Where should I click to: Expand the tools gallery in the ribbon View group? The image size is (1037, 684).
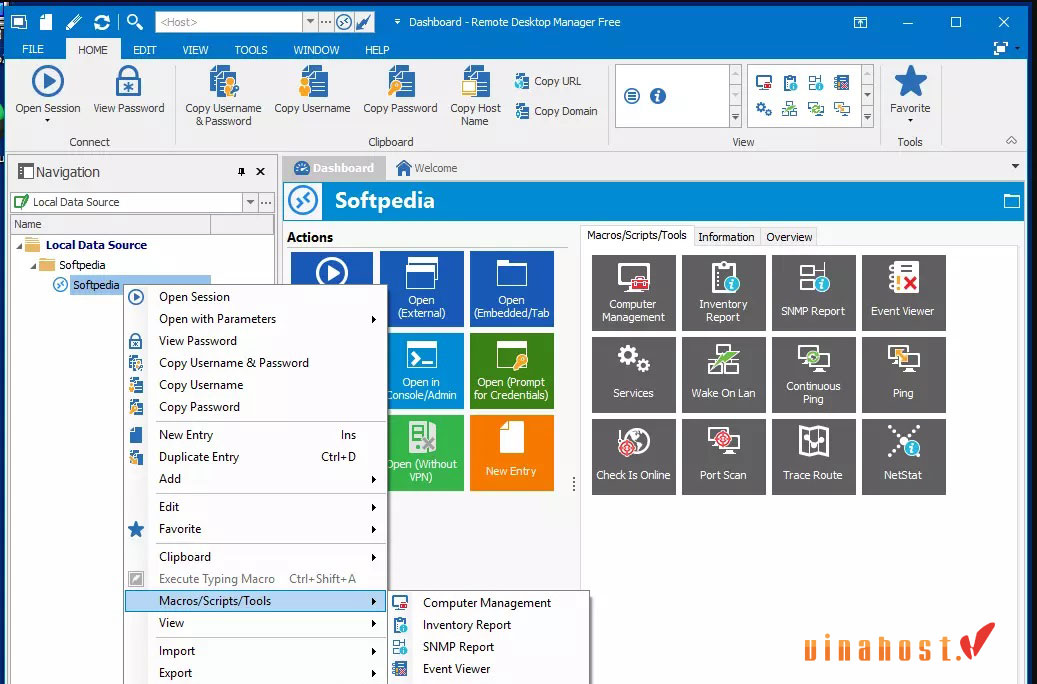[x=867, y=118]
